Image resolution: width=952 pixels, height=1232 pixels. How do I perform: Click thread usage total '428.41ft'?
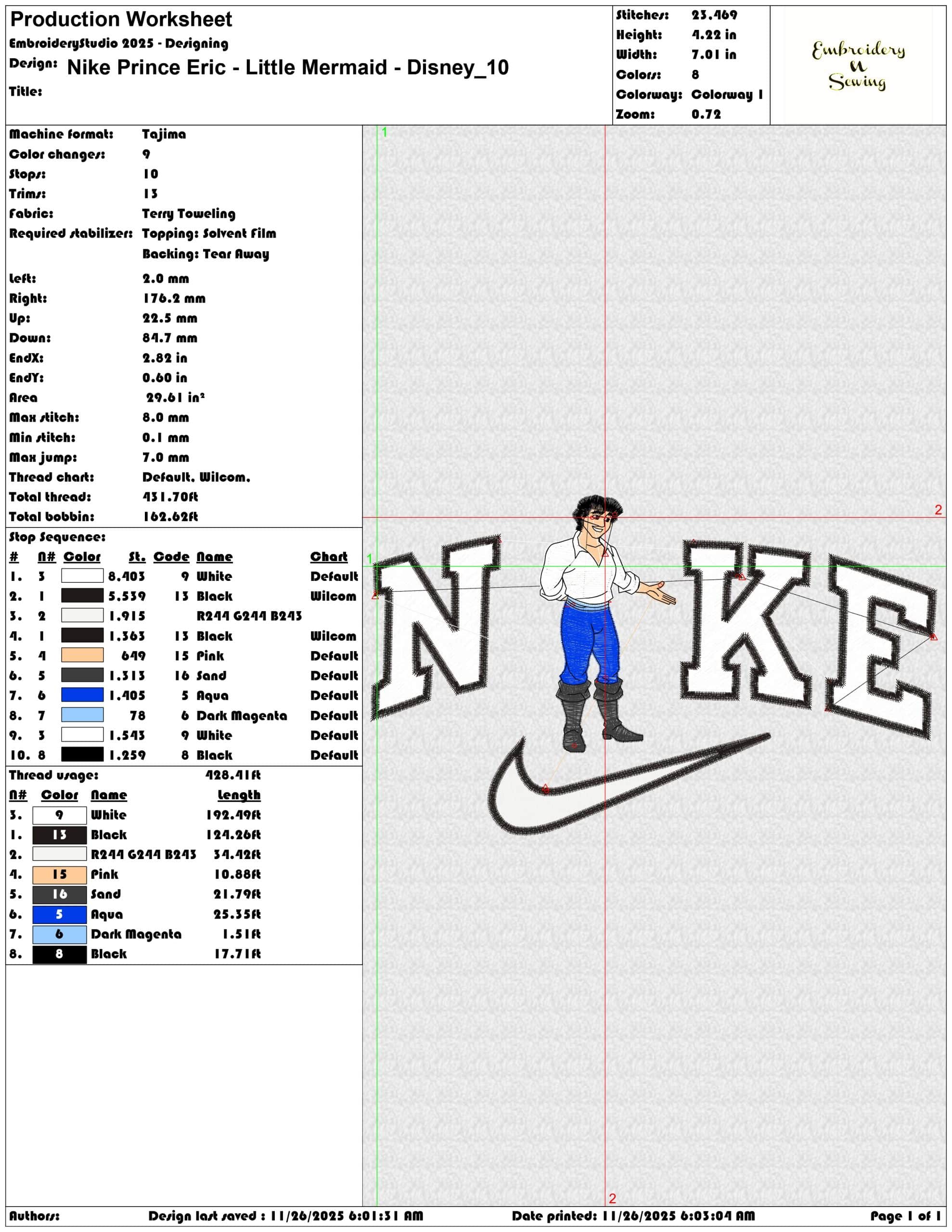(x=233, y=775)
